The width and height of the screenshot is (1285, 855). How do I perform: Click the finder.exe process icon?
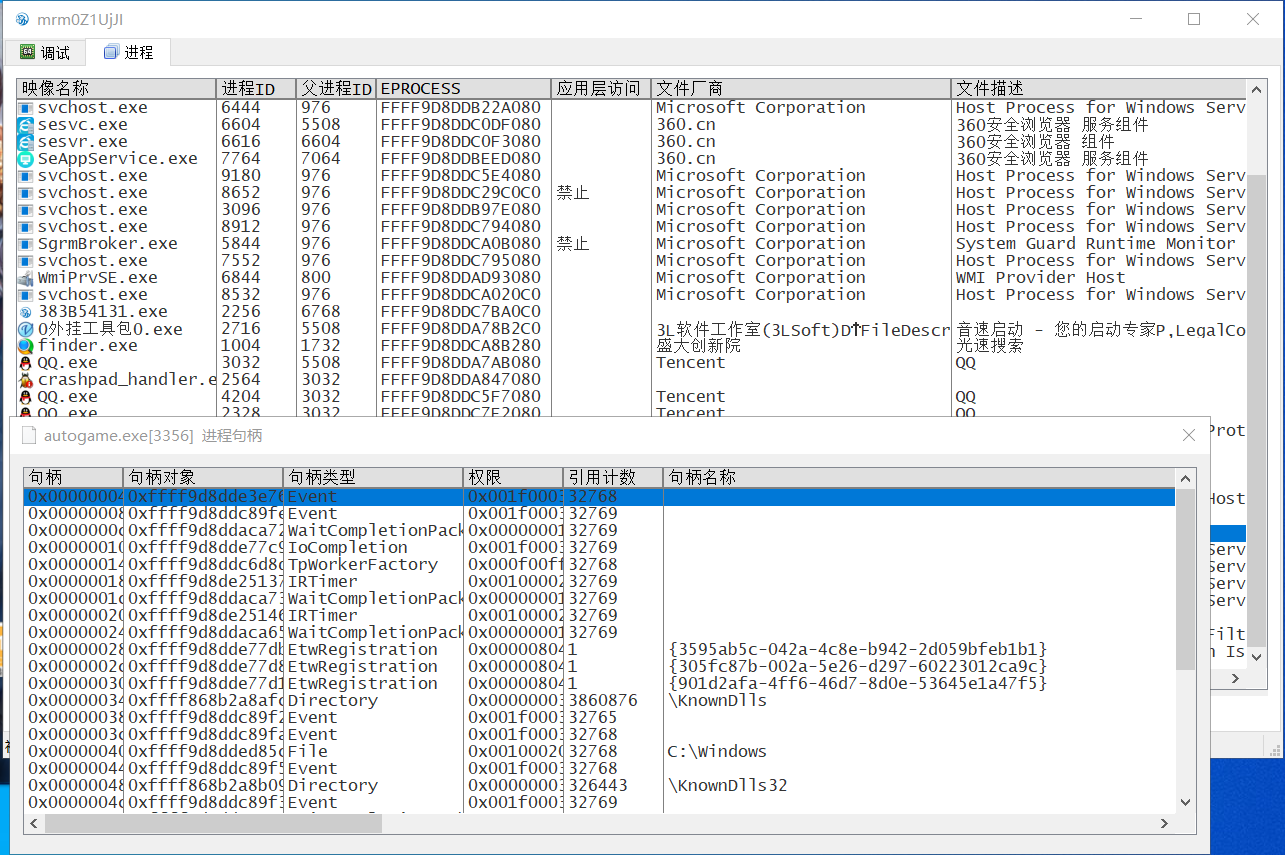click(26, 346)
